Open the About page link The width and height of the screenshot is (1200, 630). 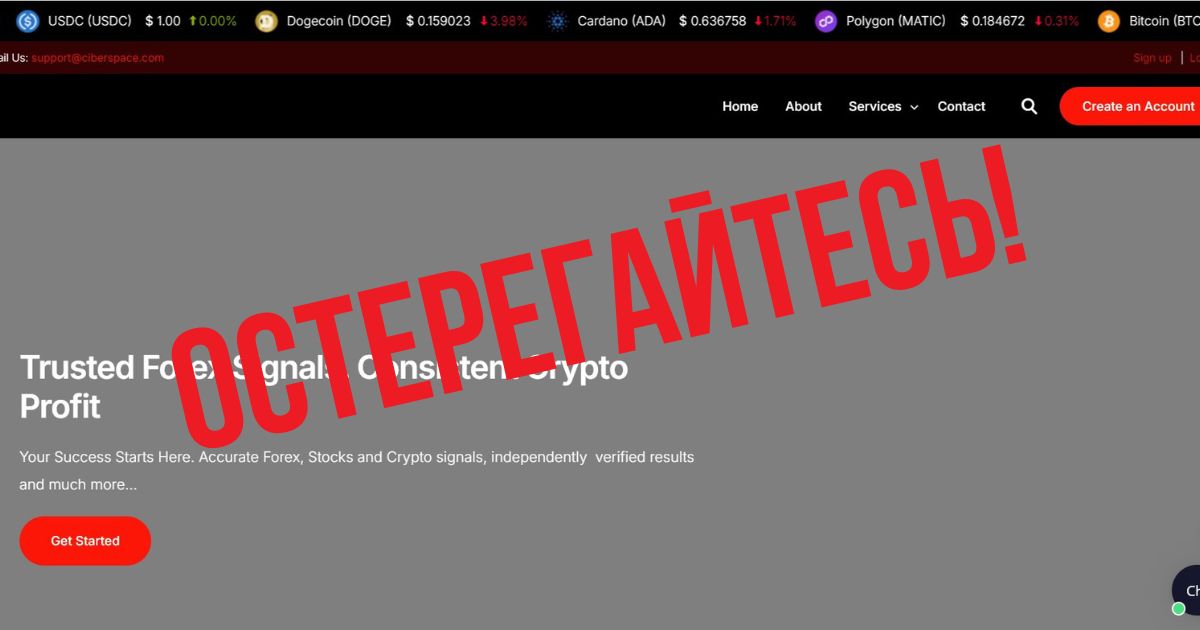803,106
